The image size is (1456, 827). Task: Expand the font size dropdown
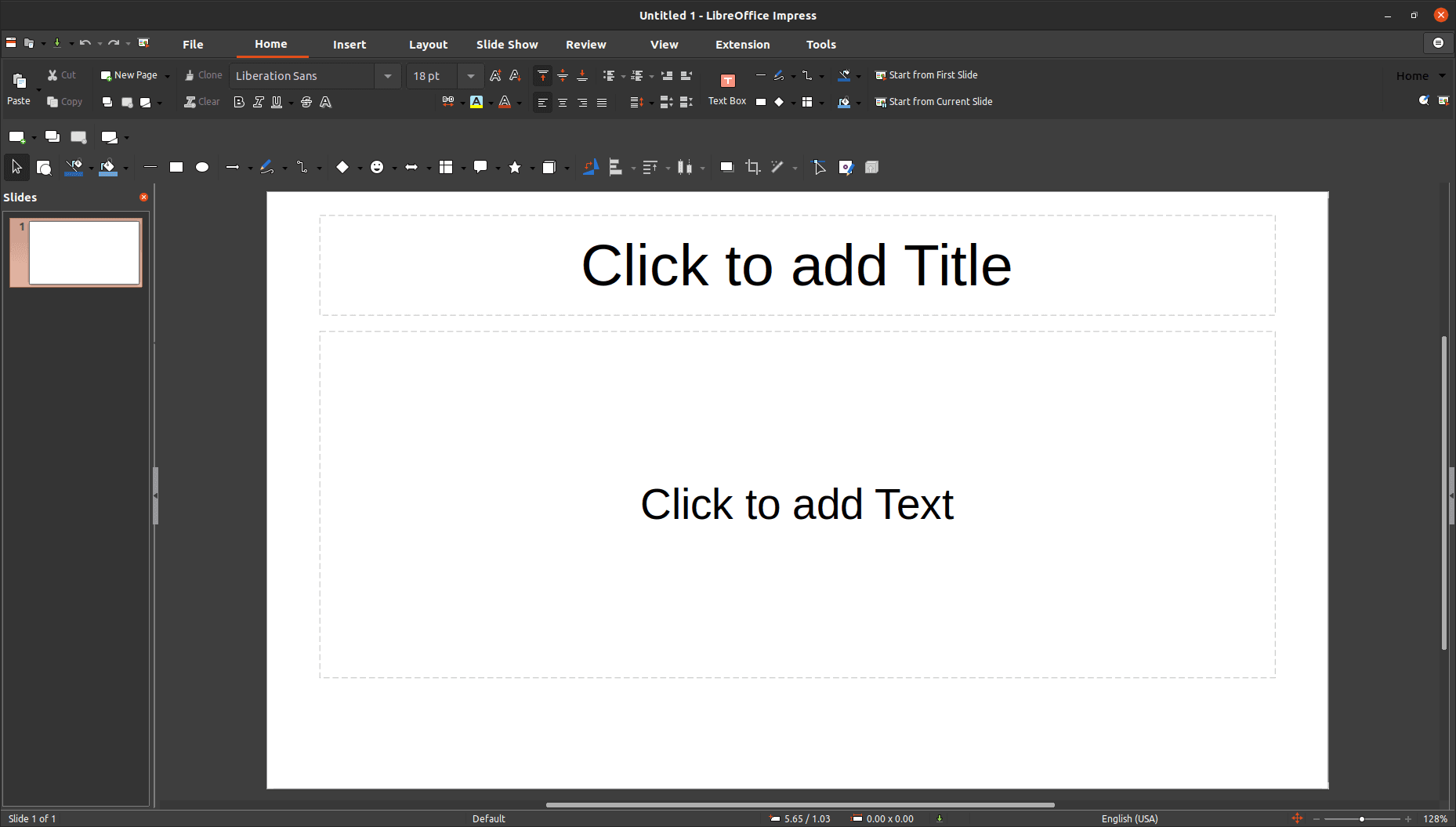pyautogui.click(x=470, y=76)
